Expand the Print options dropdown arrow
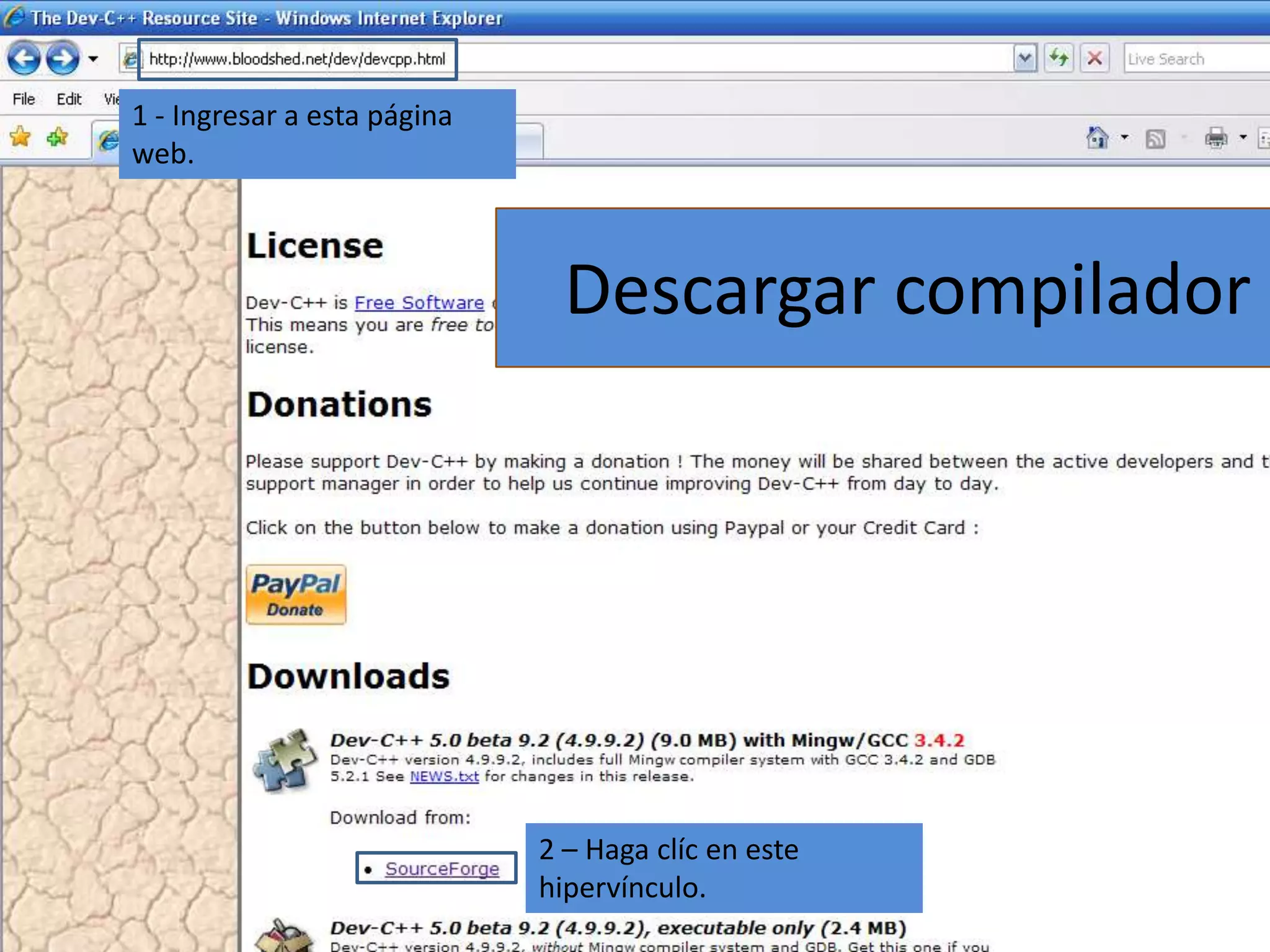 click(1243, 138)
